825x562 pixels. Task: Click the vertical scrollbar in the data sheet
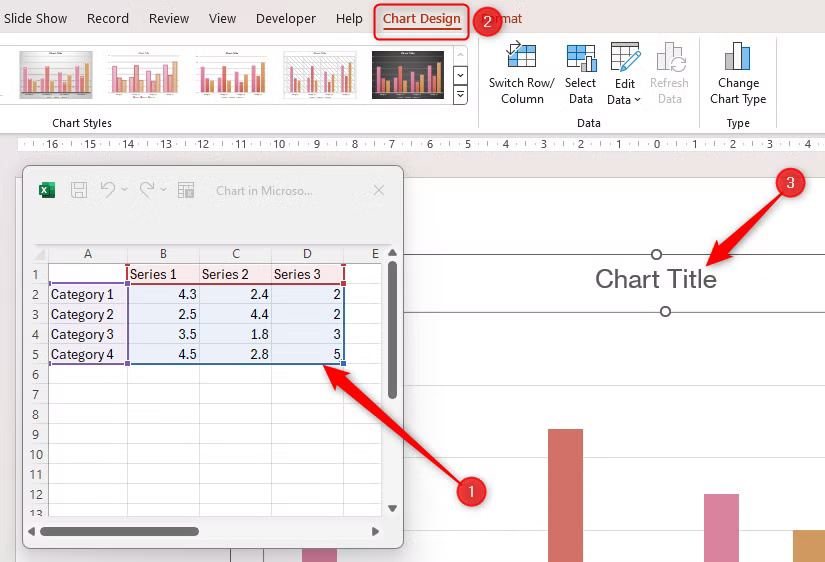tap(392, 329)
